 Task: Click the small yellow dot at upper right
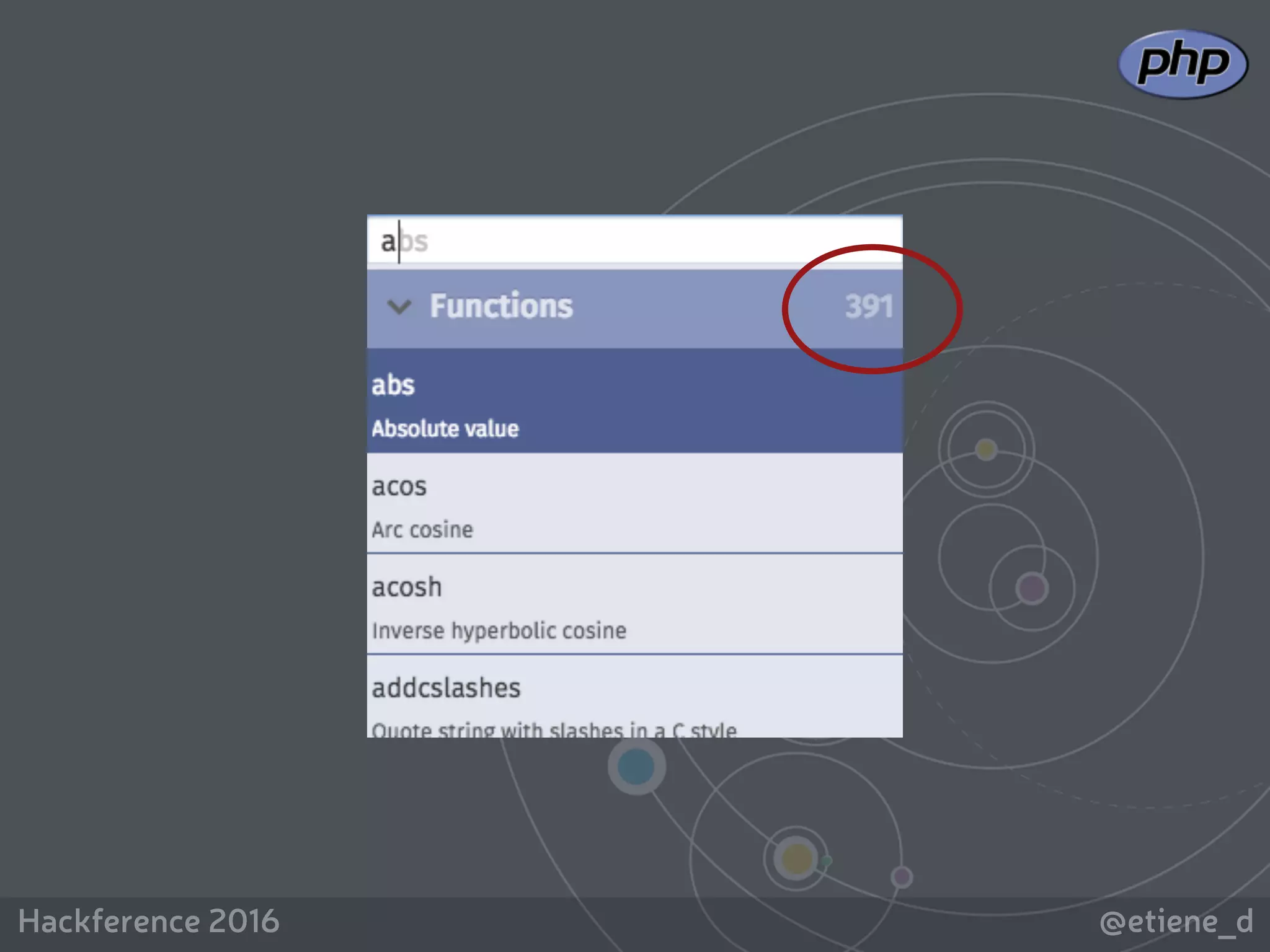986,449
